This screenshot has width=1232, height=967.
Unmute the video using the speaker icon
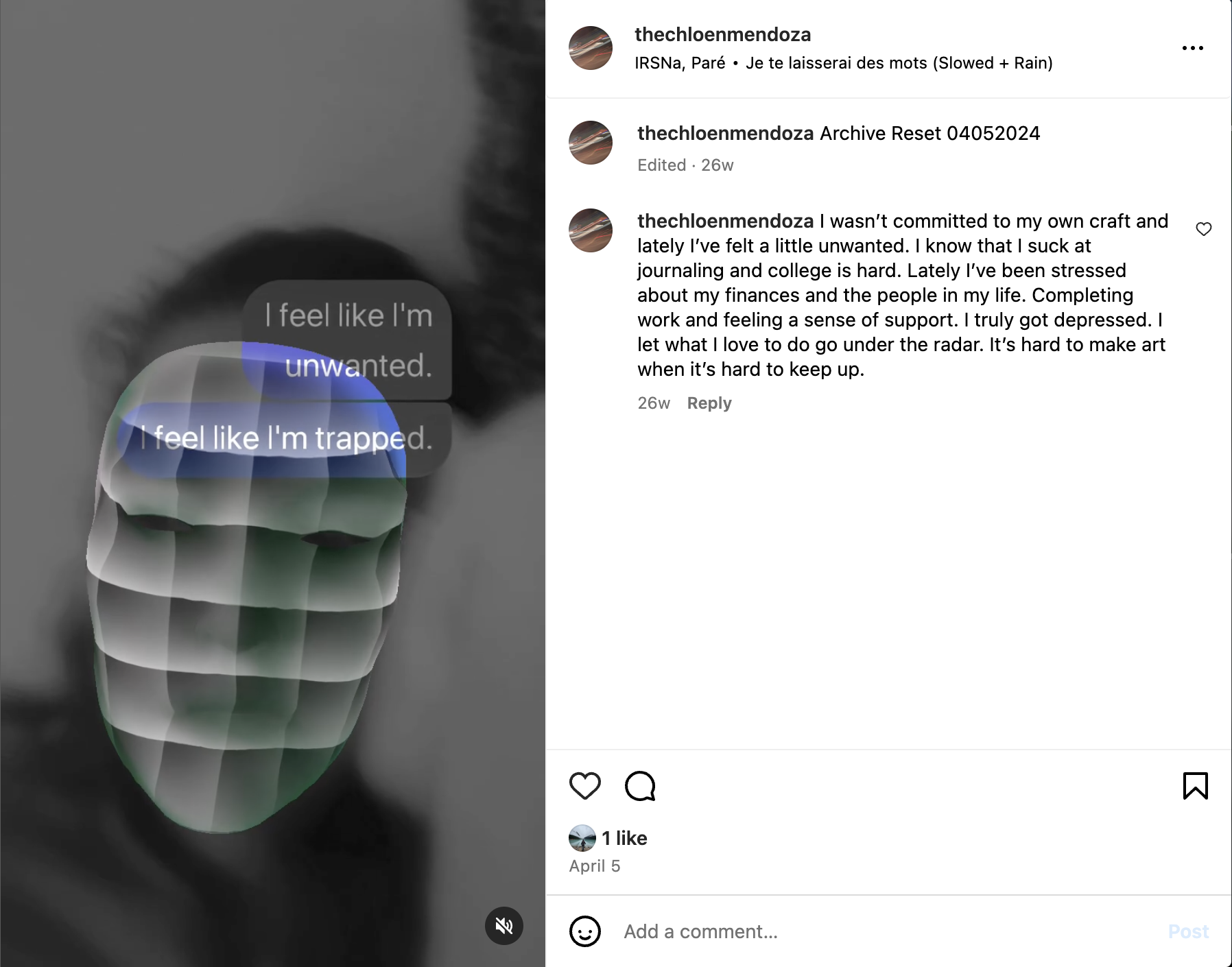click(x=504, y=926)
